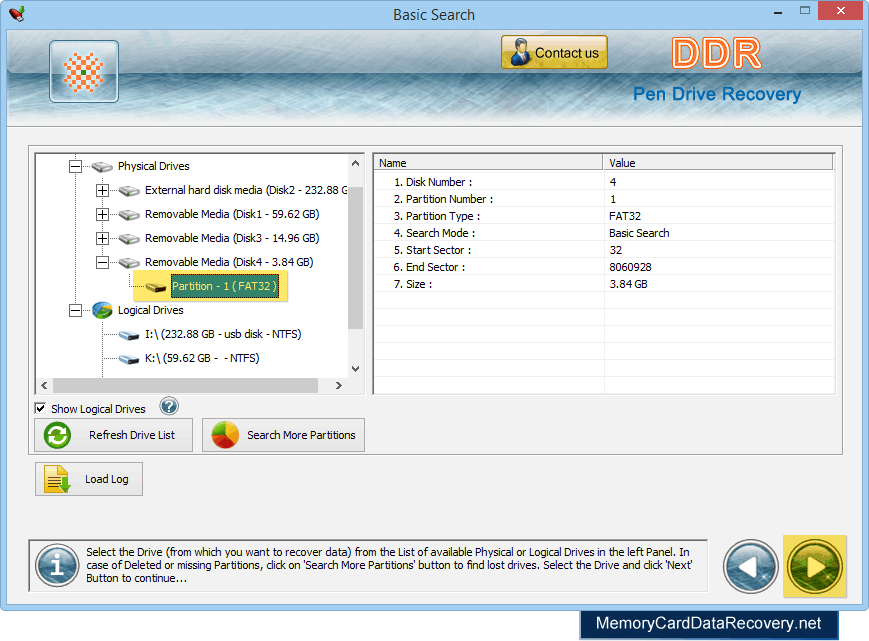The width and height of the screenshot is (869, 641).
Task: Click the horizontal scrollbar thumb in drive tree
Action: coord(185,385)
